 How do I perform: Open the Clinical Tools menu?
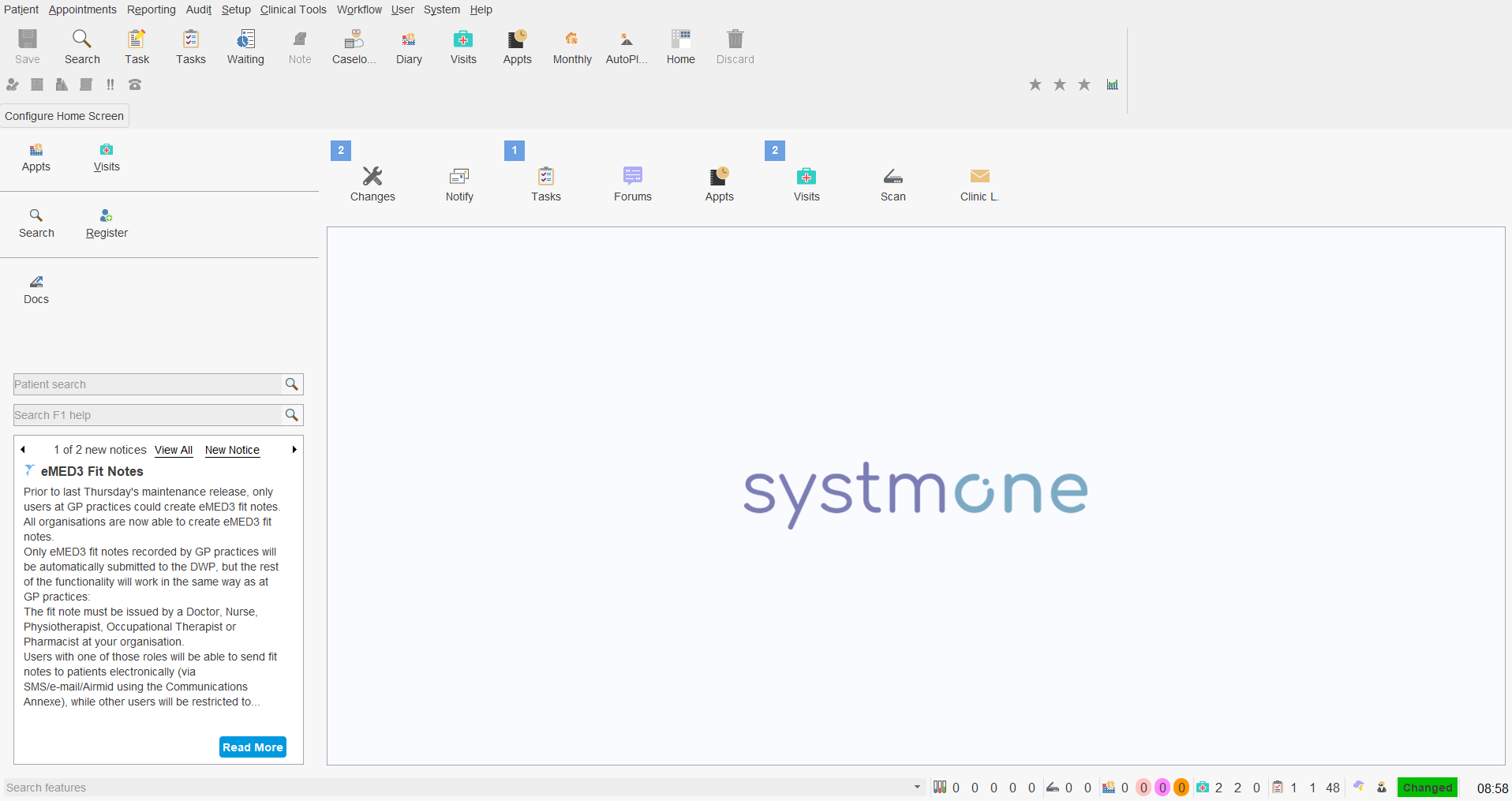(x=294, y=9)
